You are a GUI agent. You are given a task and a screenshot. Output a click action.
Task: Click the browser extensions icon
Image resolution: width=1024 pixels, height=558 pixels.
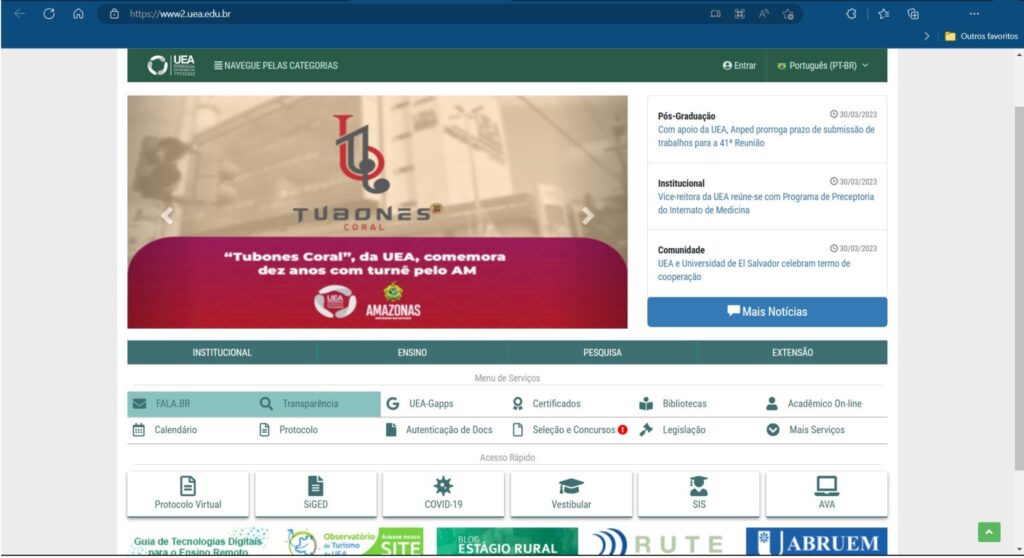[851, 14]
